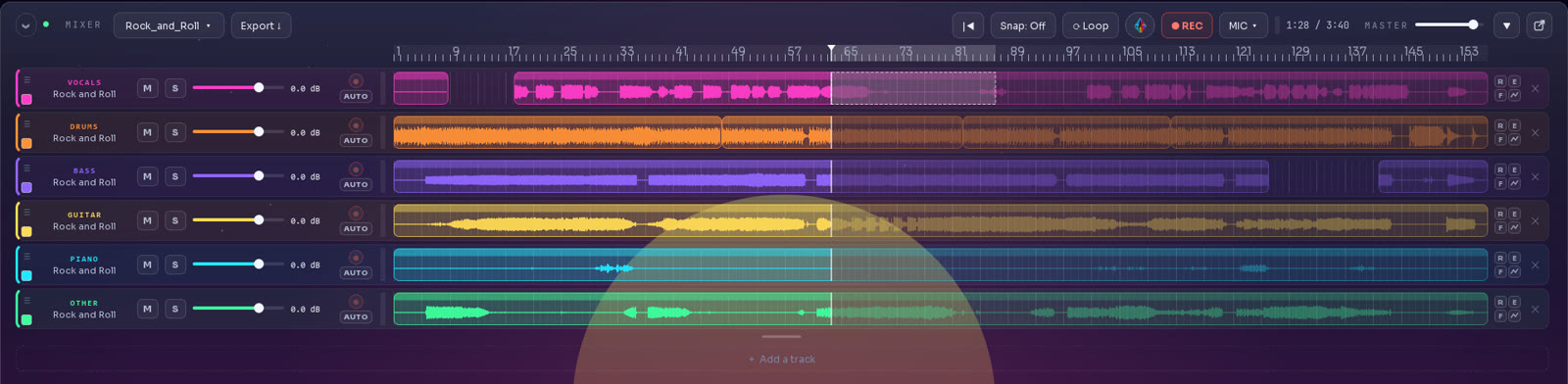The width and height of the screenshot is (1568, 384).
Task: Remove the Guitar track with its X
Action: tap(1536, 220)
